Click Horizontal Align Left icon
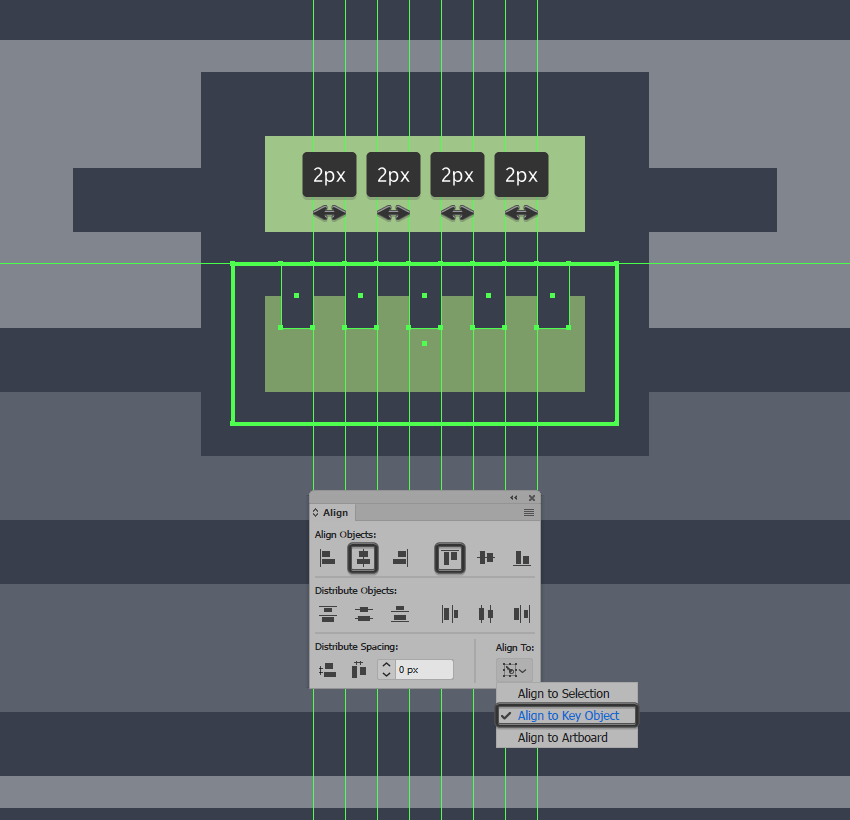Viewport: 850px width, 820px height. 327,558
